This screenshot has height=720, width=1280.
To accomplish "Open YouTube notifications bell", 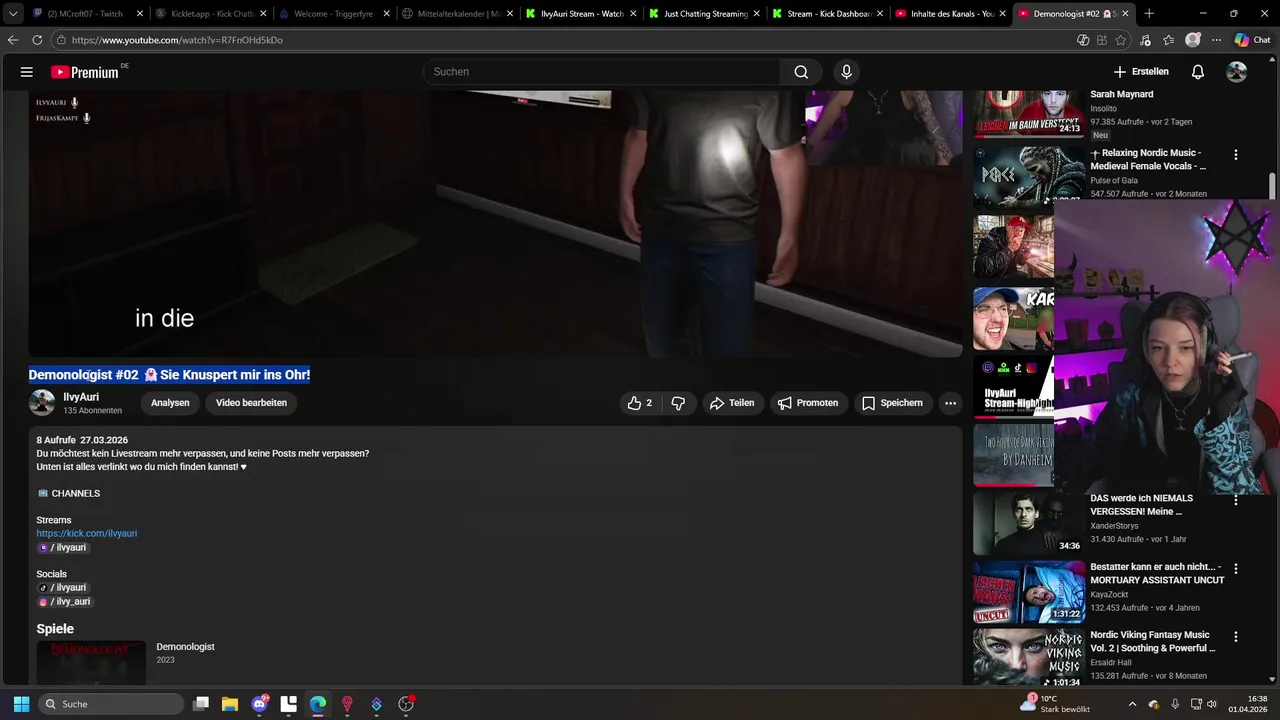I will pos(1198,72).
